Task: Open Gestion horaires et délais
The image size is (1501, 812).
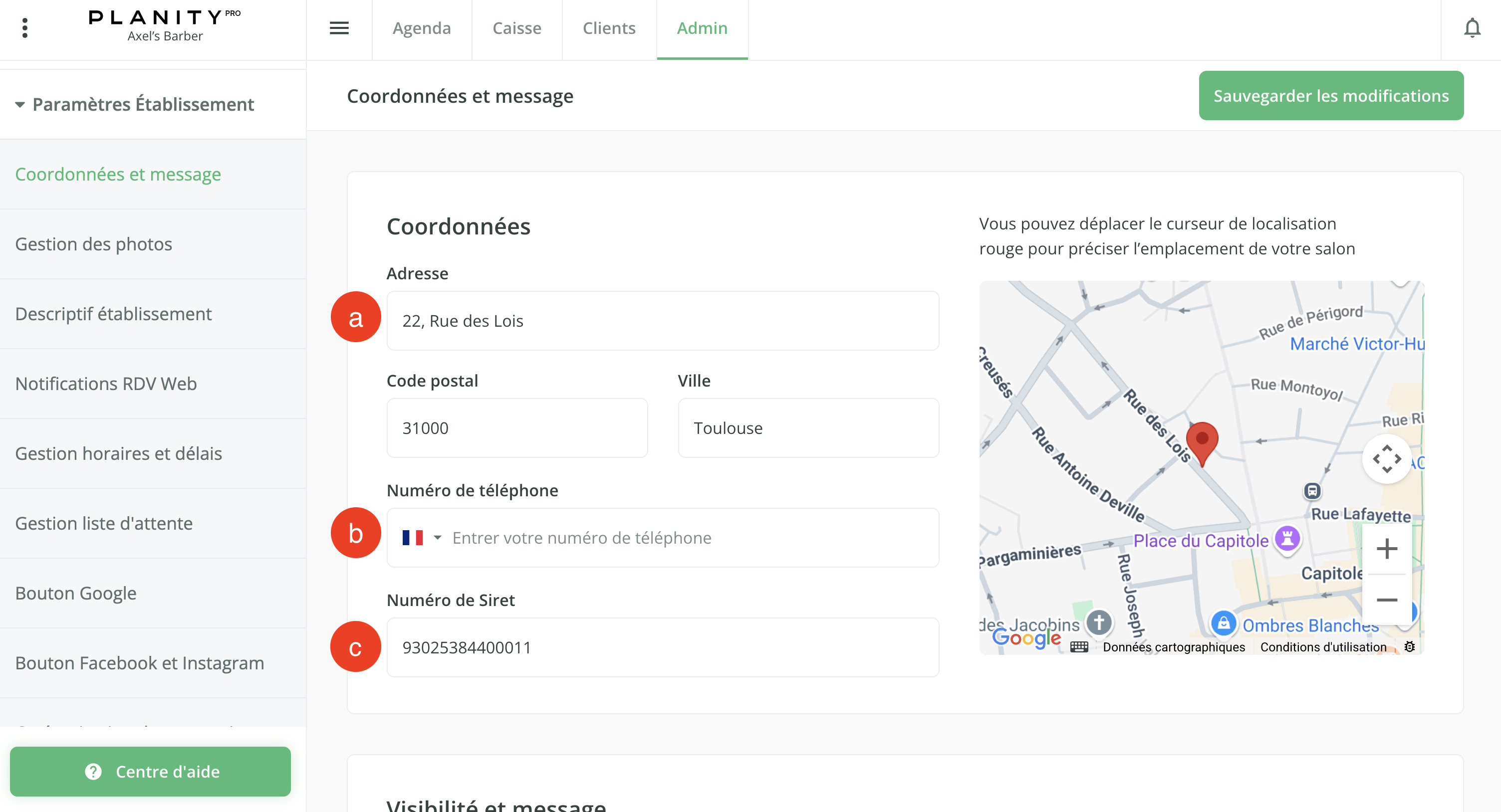Action: (118, 453)
